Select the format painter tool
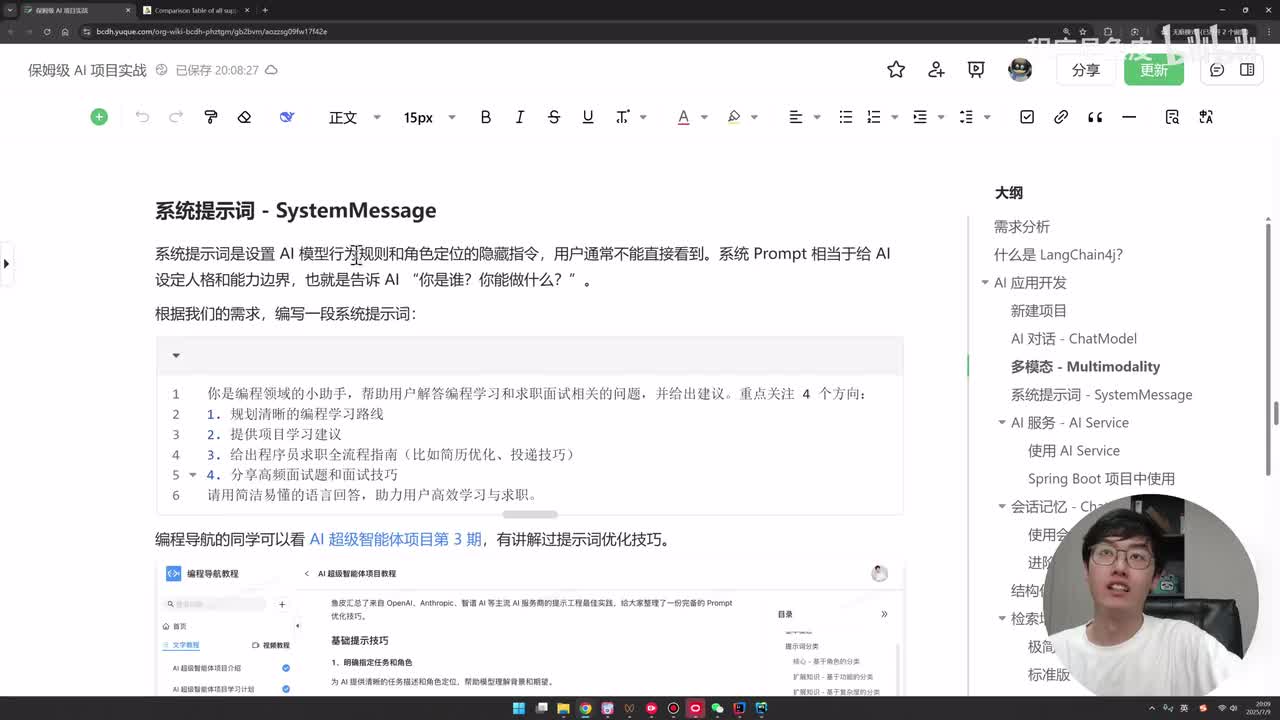The image size is (1280, 720). coord(210,117)
